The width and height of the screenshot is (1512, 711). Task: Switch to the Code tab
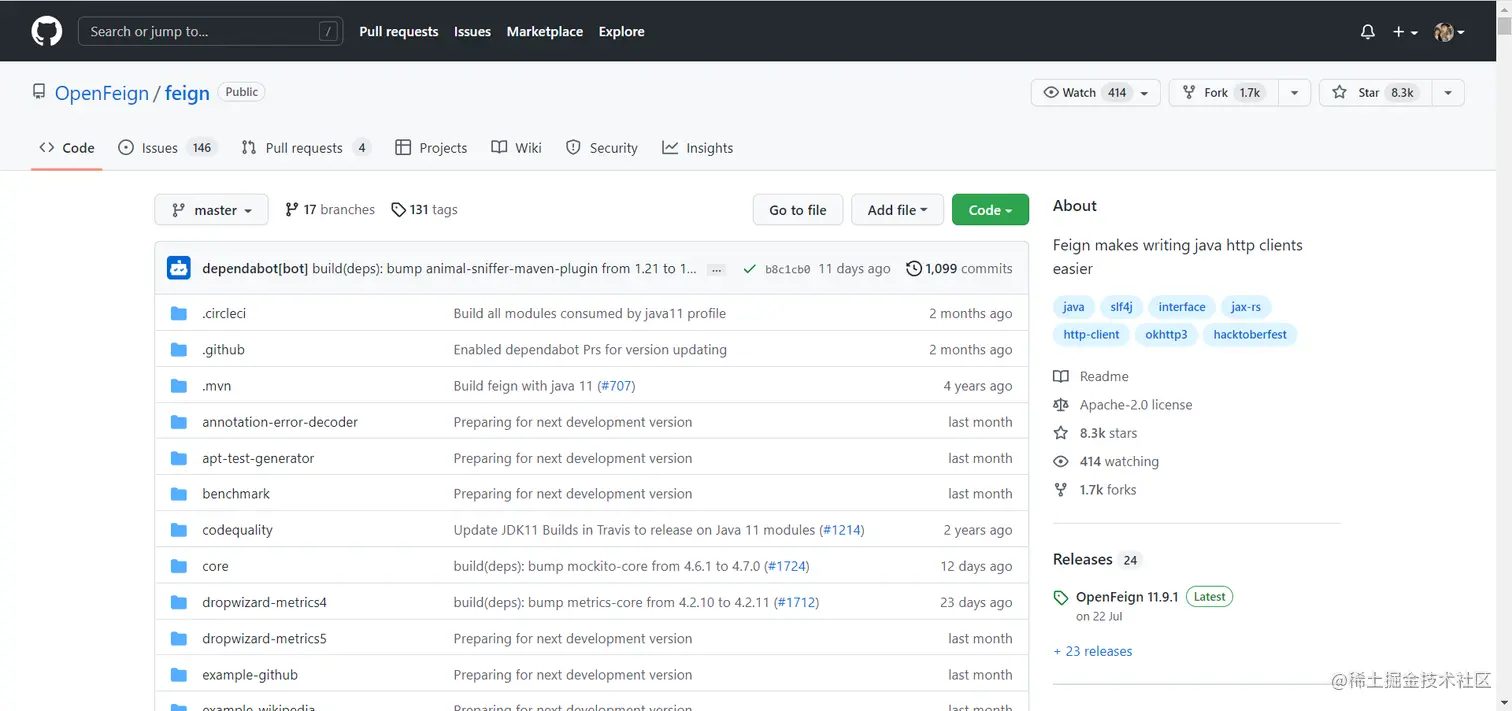(67, 148)
